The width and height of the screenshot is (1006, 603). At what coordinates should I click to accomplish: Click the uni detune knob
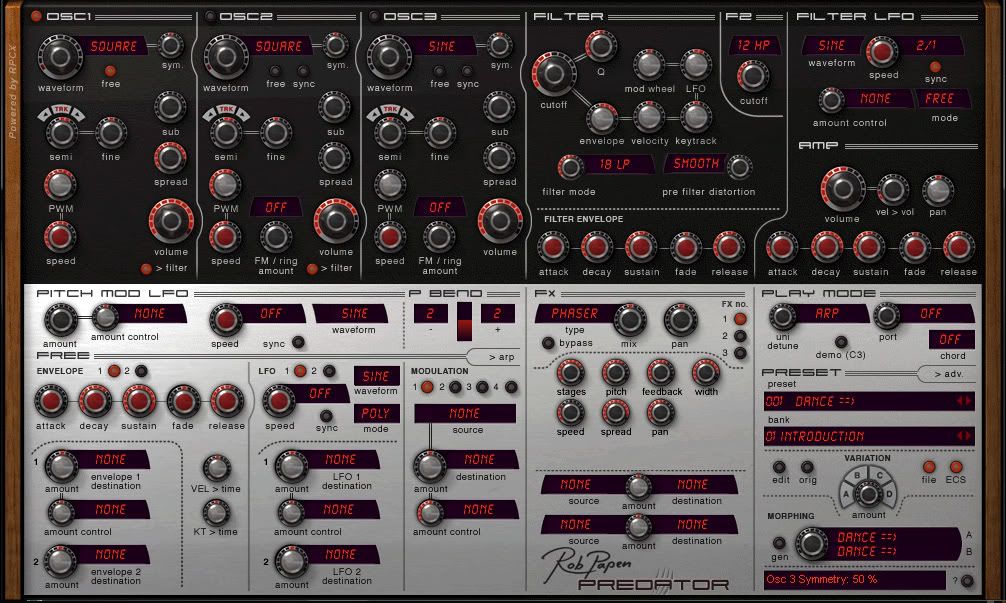pos(782,316)
